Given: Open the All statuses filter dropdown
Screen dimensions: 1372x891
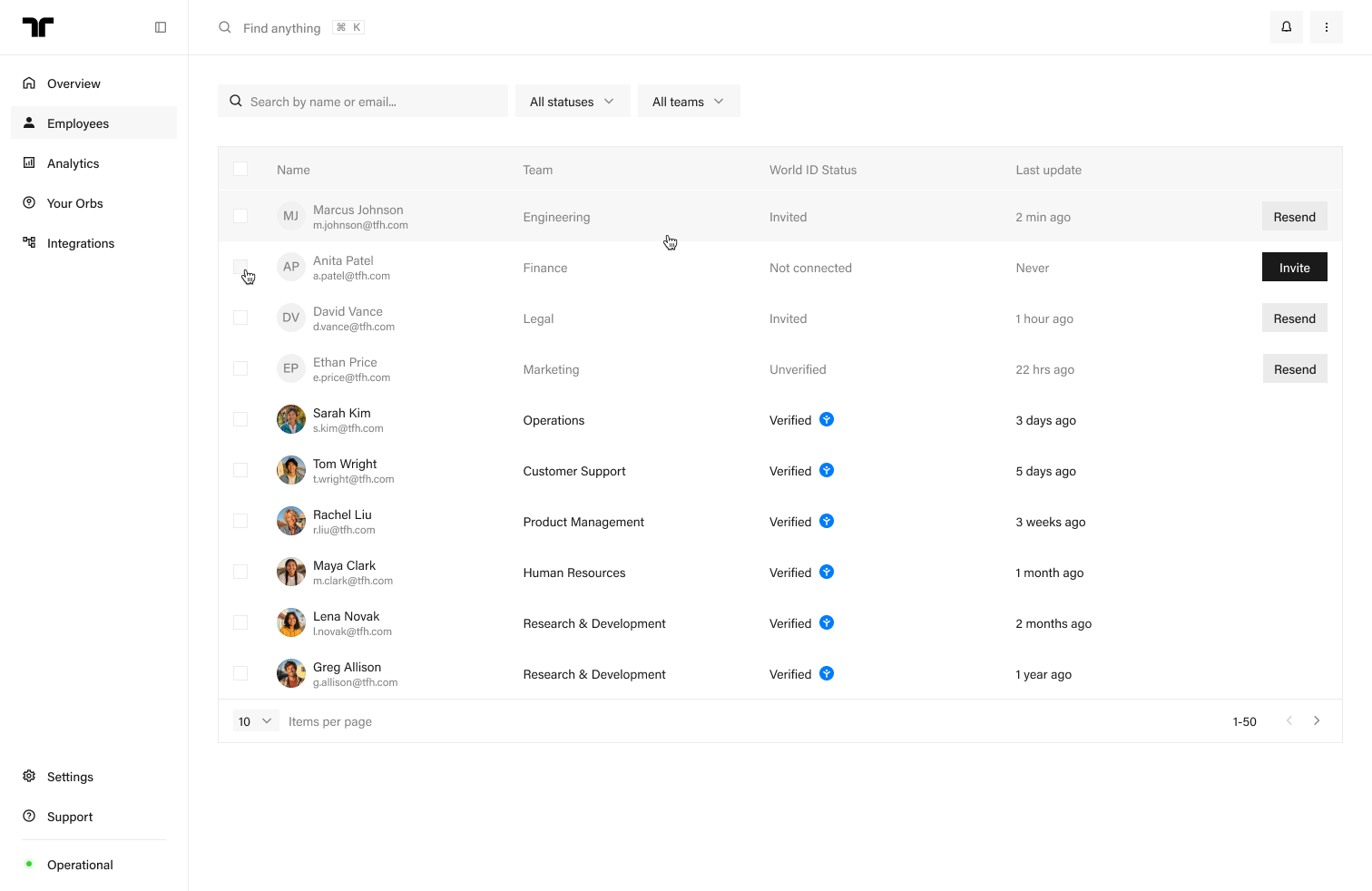Looking at the screenshot, I should click(x=573, y=101).
